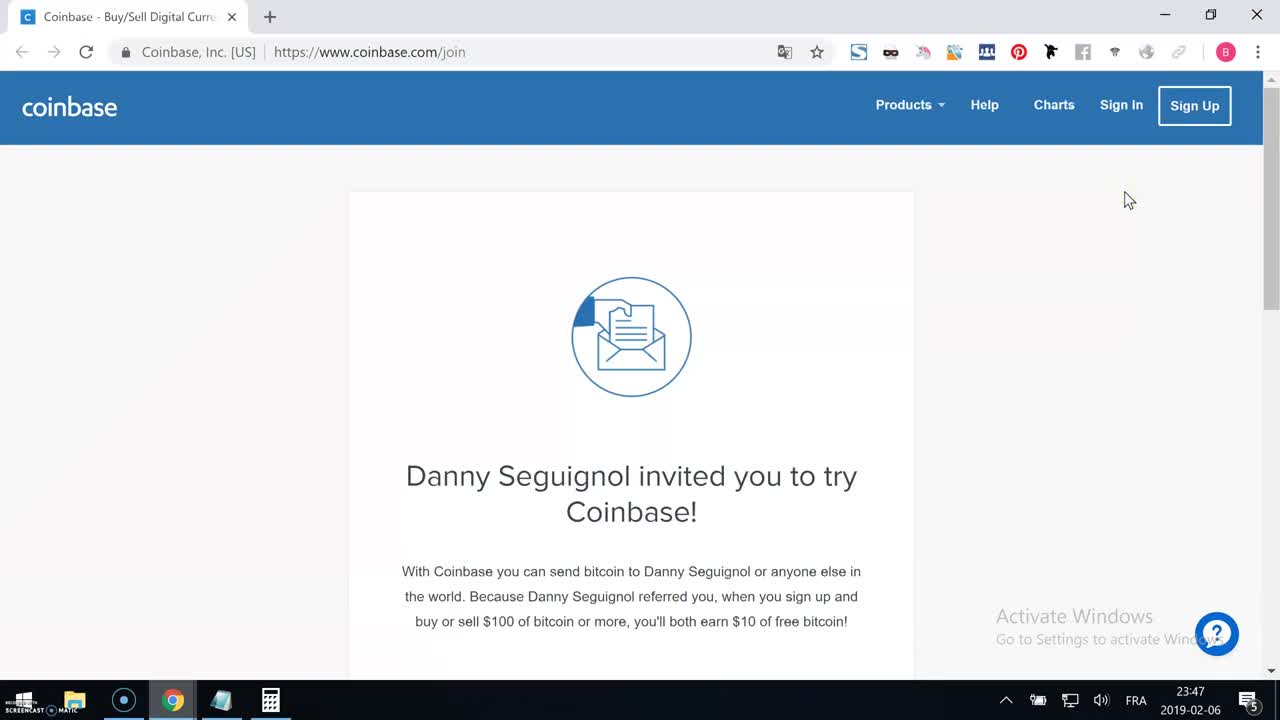
Task: Open the clock showing 23:47
Action: [1190, 700]
